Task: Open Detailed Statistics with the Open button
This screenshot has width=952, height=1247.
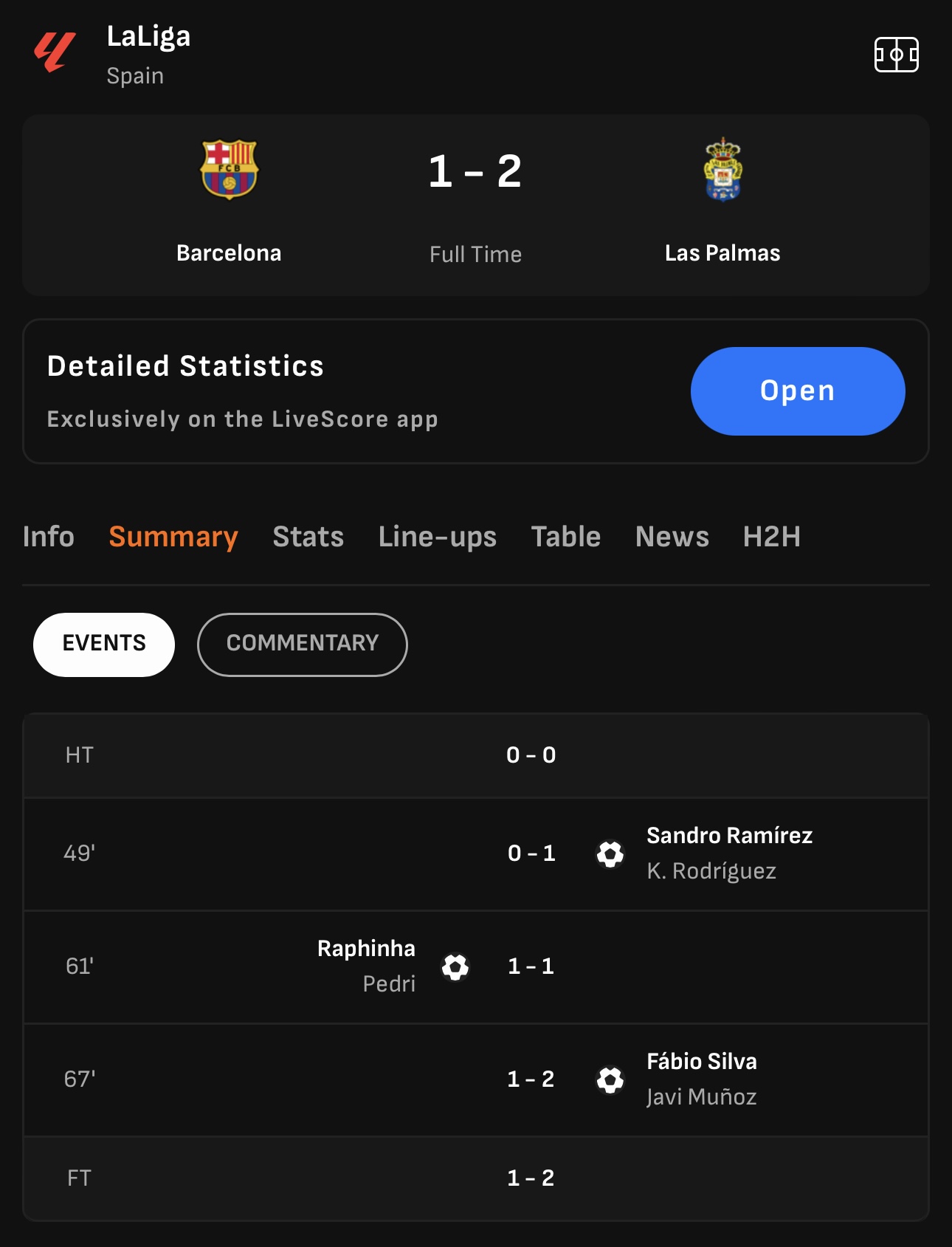Action: pyautogui.click(x=798, y=391)
